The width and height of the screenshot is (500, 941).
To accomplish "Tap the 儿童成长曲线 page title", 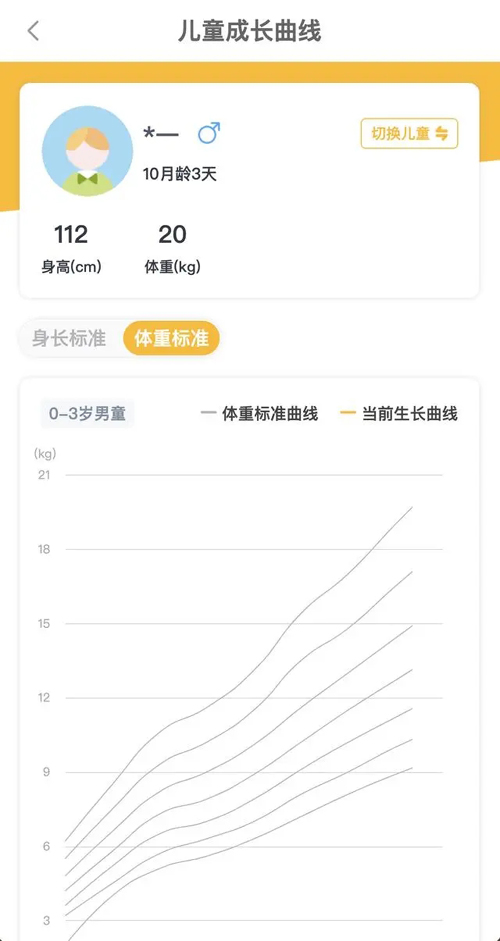I will coord(250,31).
